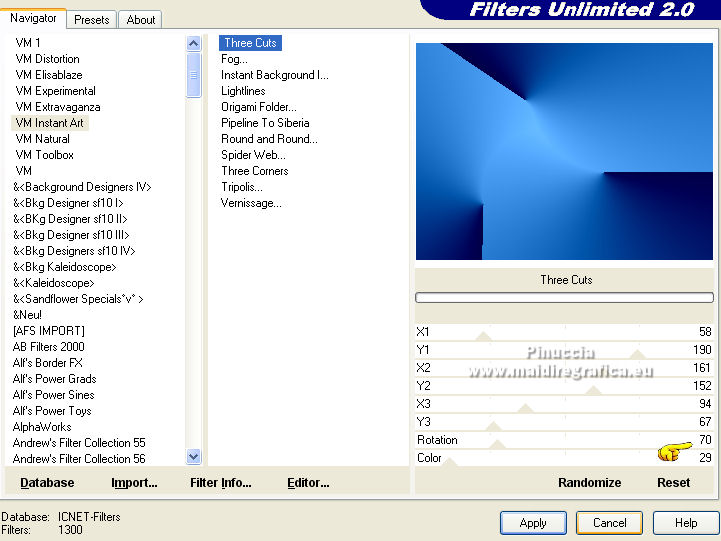Select VM Toolbox category
Screen dimensions: 721x541
(44, 155)
